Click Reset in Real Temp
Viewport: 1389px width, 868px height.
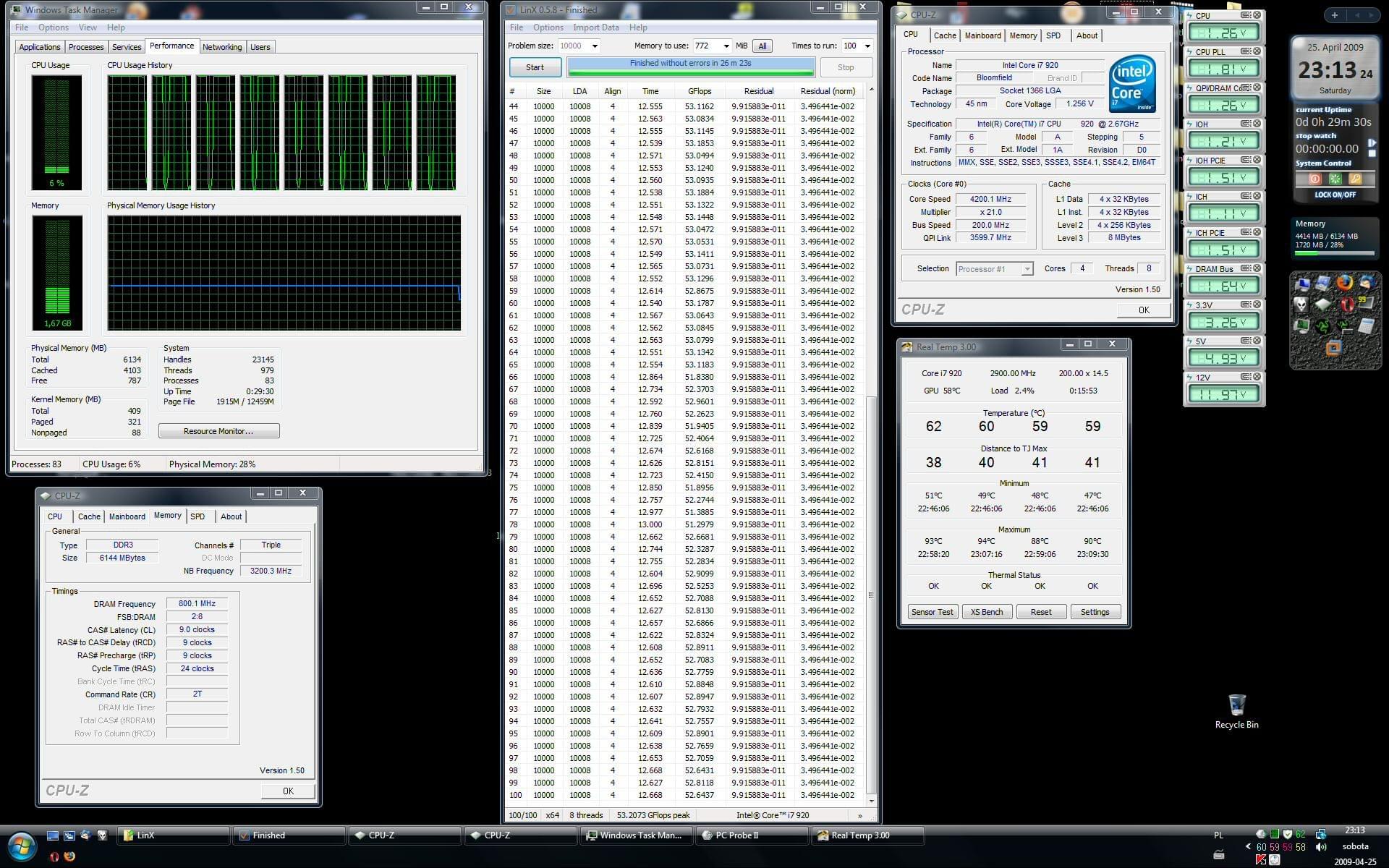1041,612
